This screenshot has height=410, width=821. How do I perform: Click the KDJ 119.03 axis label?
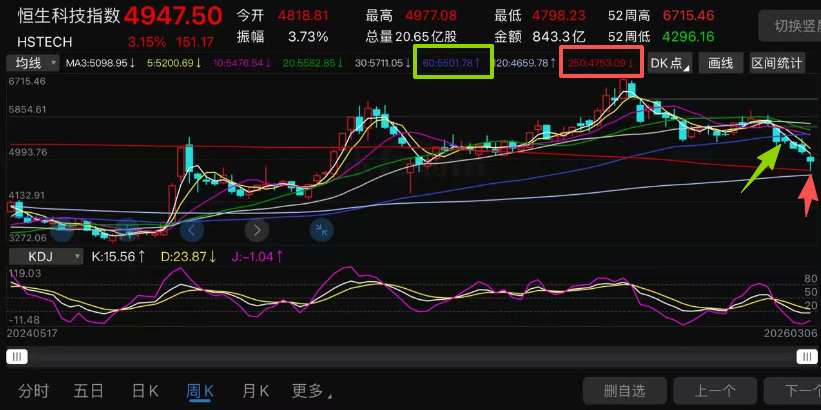[x=24, y=273]
